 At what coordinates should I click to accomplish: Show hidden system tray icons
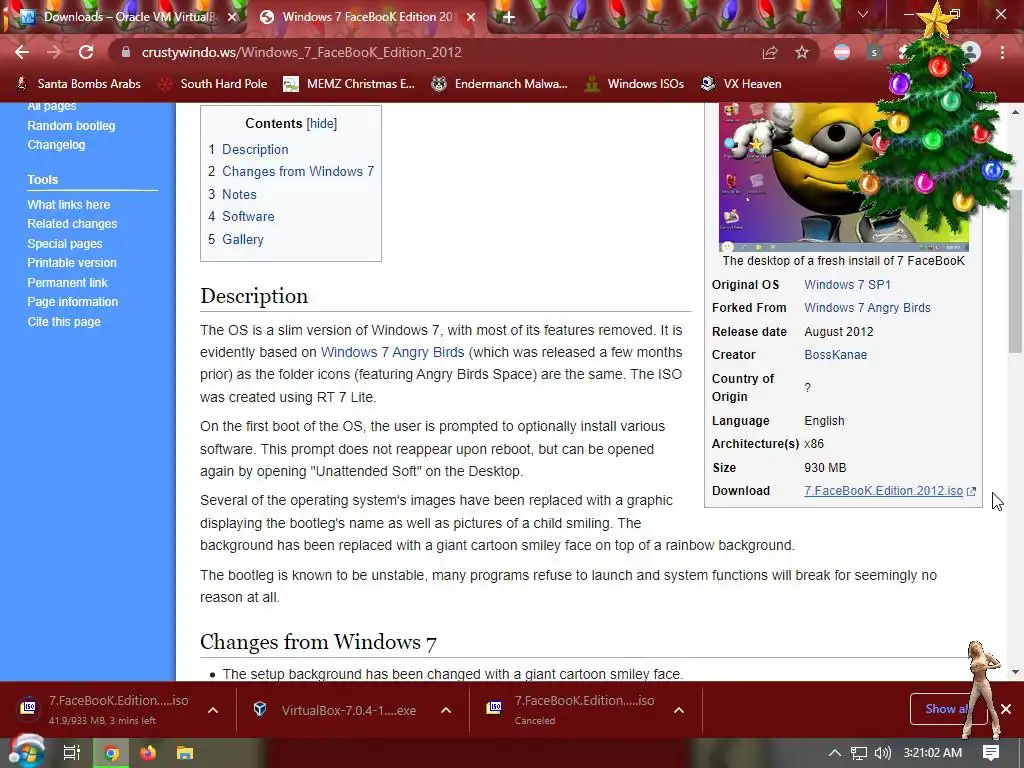tap(834, 753)
